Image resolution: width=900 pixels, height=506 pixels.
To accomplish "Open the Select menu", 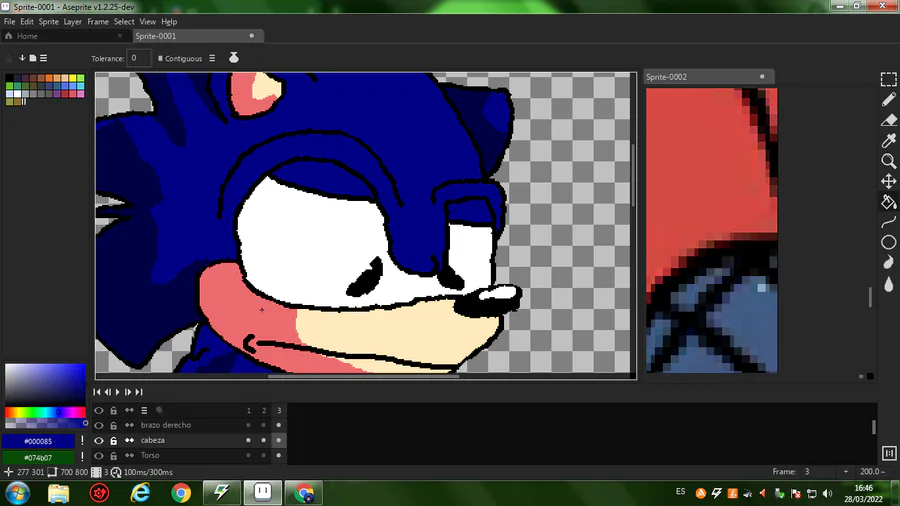I will tap(124, 22).
